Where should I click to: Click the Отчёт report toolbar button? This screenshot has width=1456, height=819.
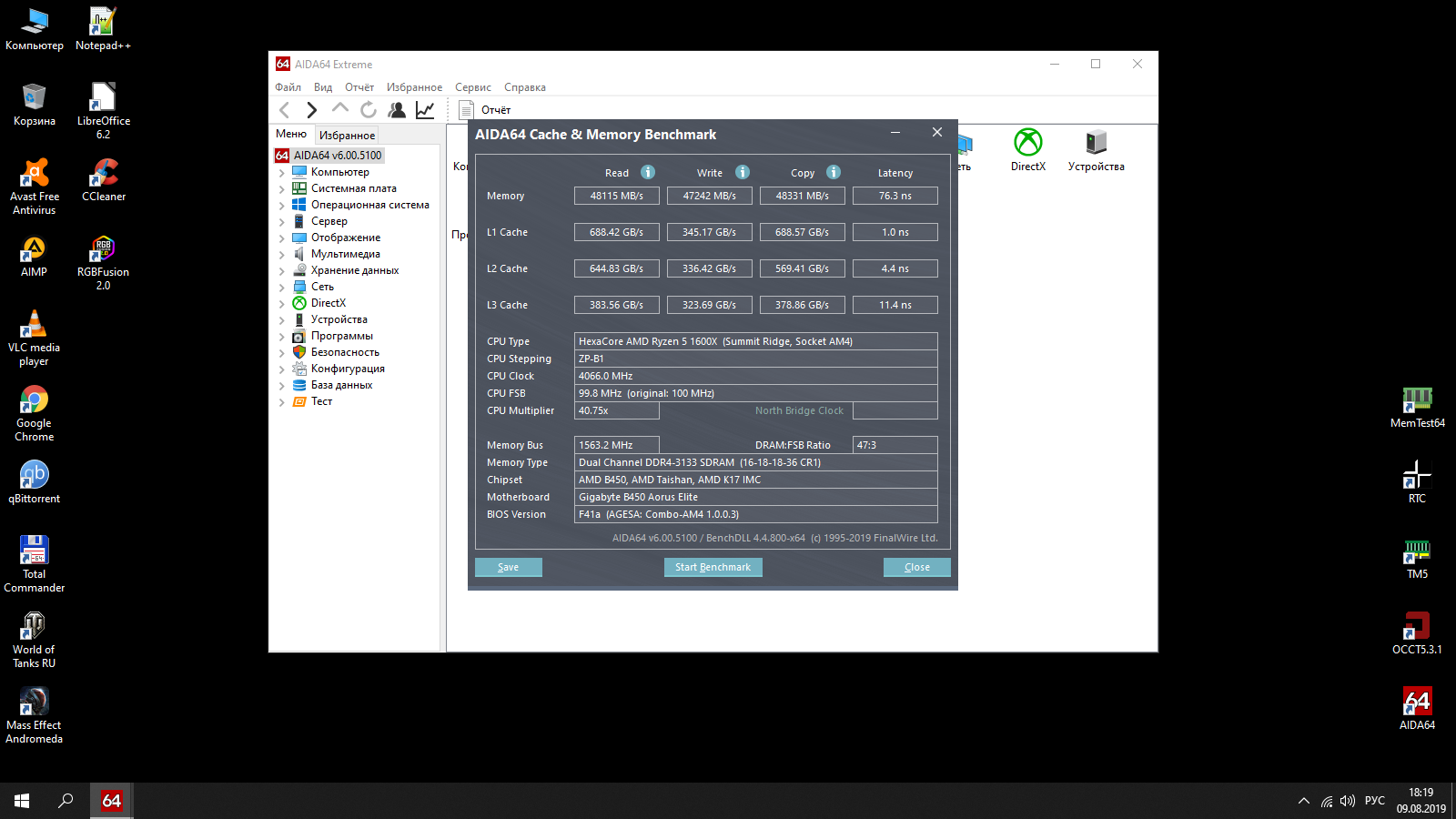(x=485, y=110)
